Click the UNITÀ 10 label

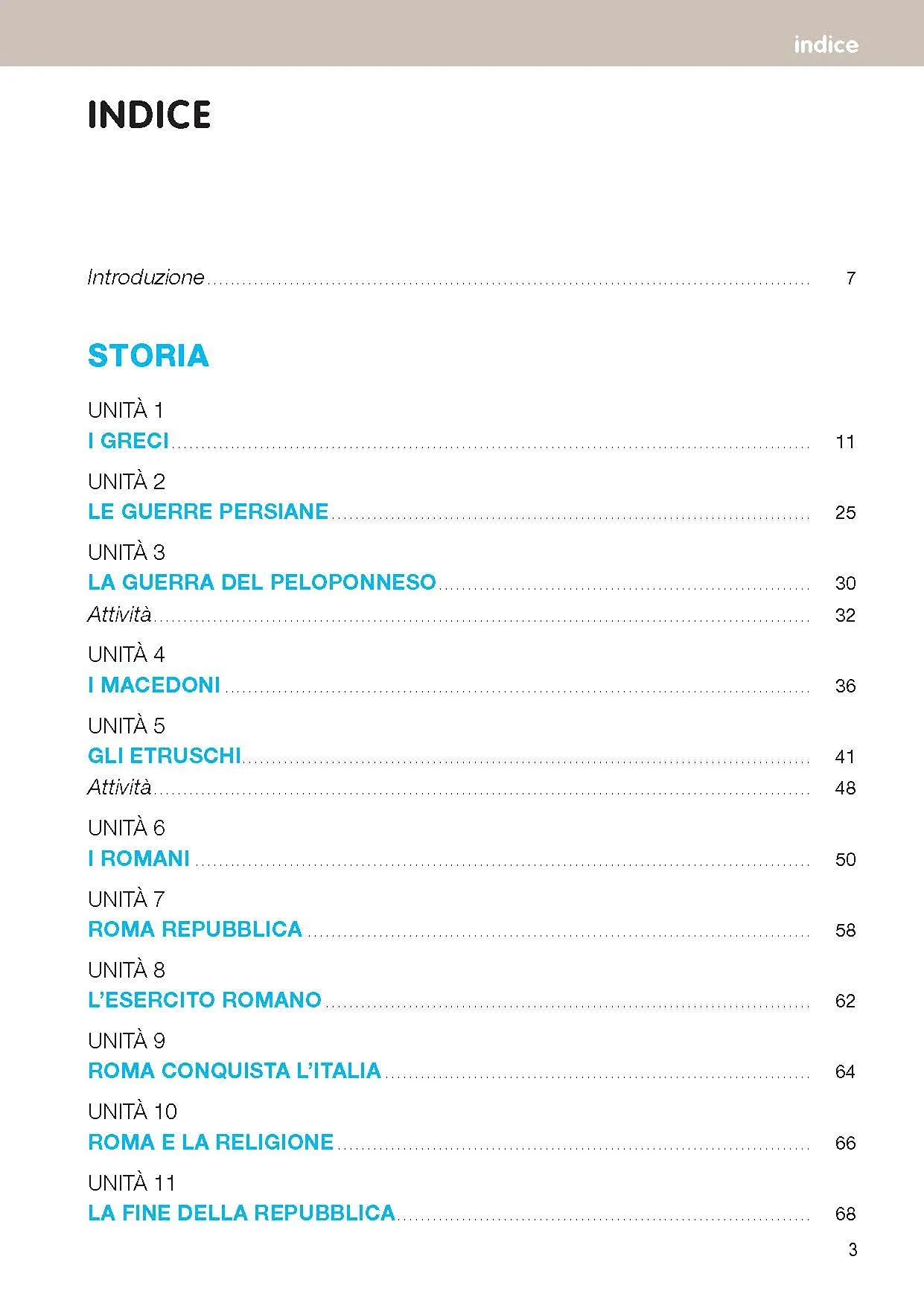(x=133, y=1112)
